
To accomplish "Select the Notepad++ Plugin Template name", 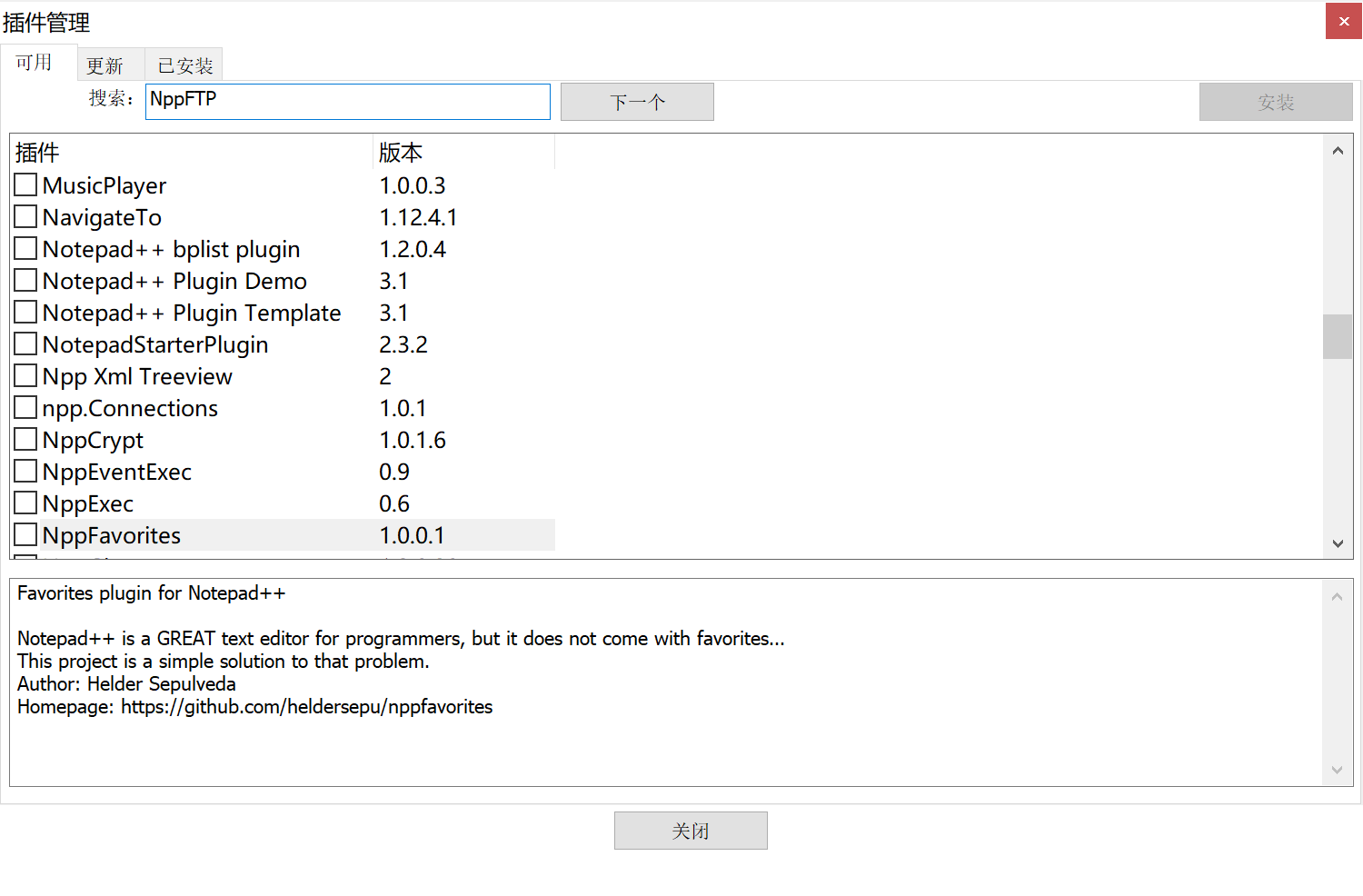I will click(x=192, y=313).
